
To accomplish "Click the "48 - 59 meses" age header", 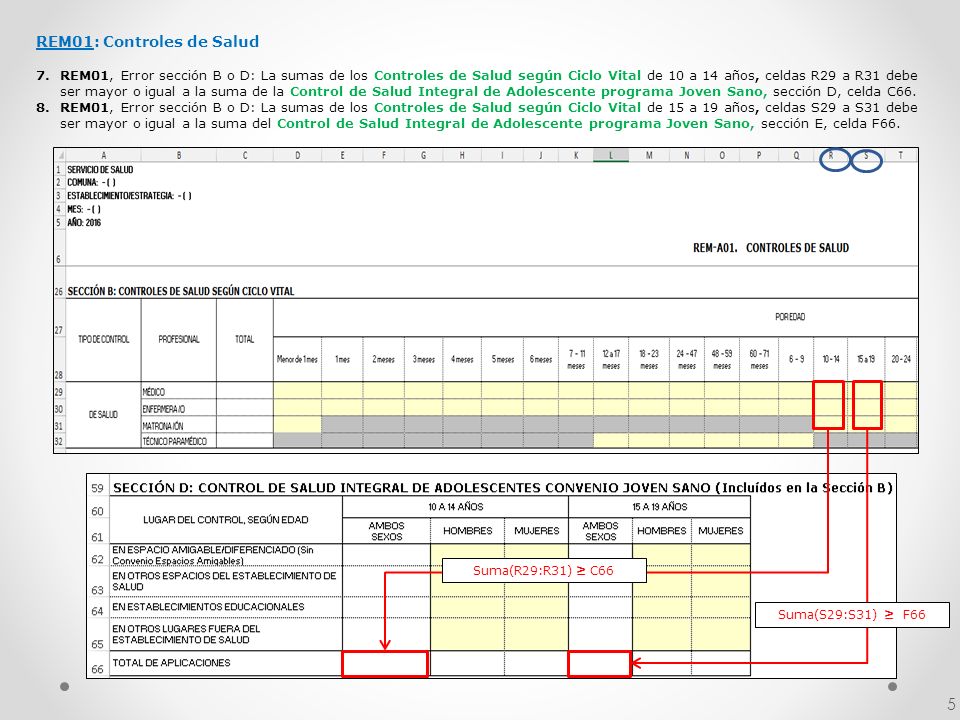I will coord(722,359).
